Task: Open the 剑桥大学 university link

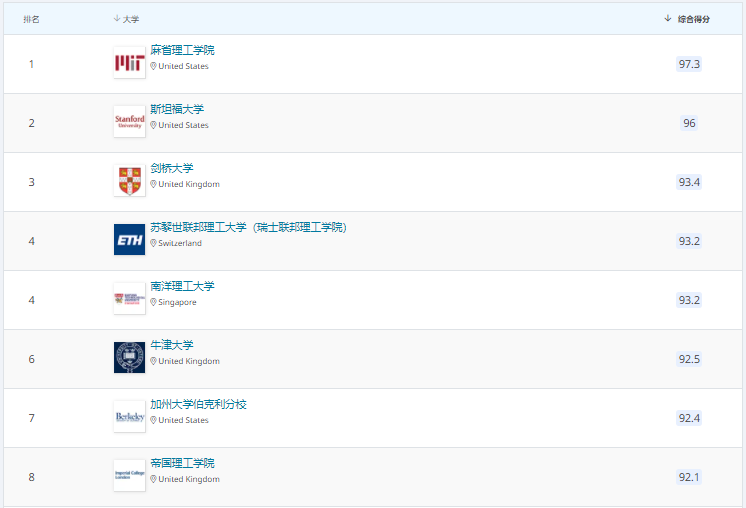Action: click(x=172, y=168)
